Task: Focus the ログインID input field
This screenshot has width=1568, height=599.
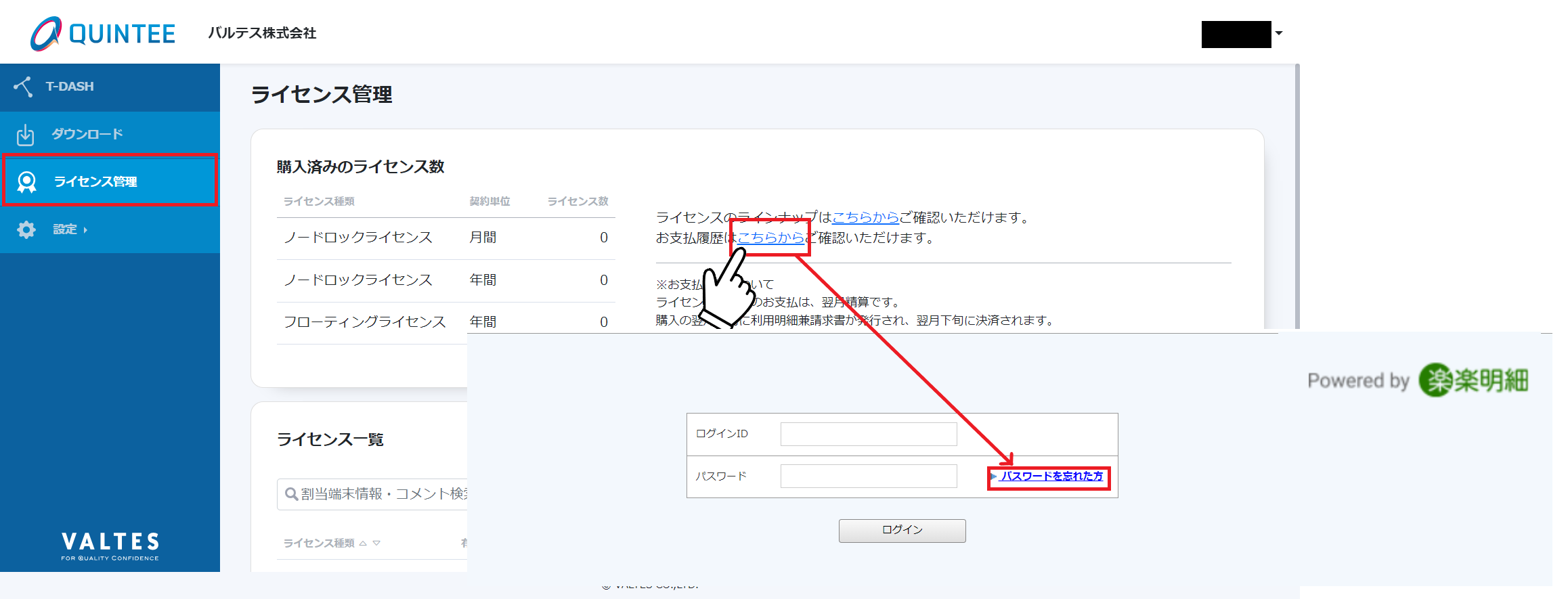Action: click(869, 435)
